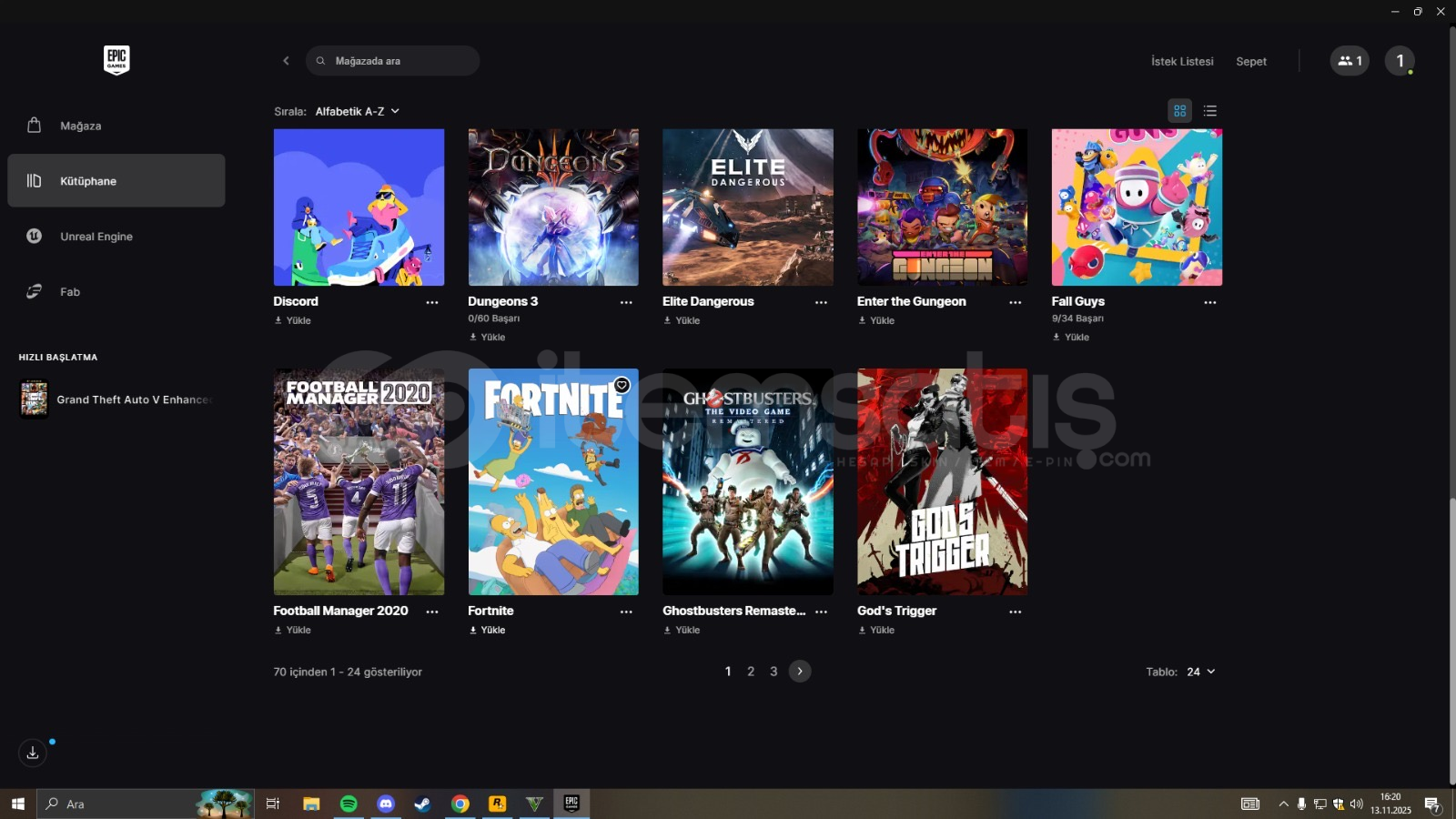This screenshot has height=819, width=1456.
Task: Go back with the left arrow
Action: [x=286, y=61]
